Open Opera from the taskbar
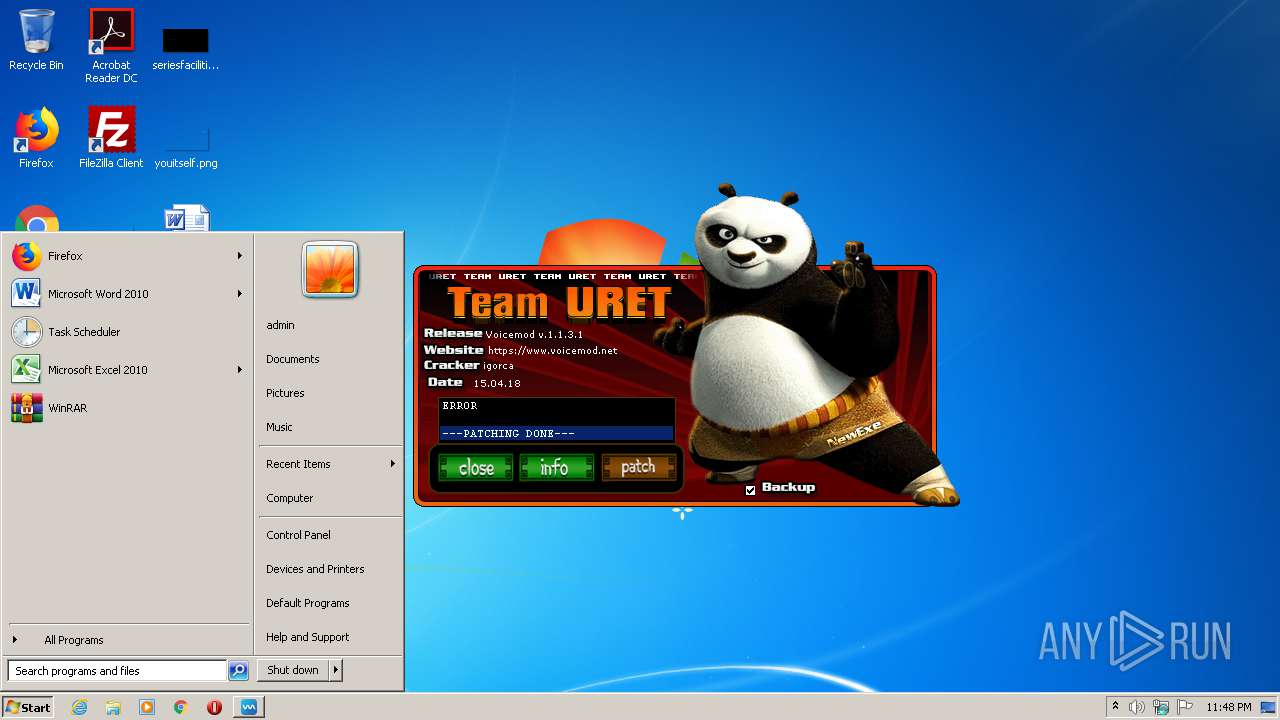Screen dimensions: 1280x720 pos(214,707)
